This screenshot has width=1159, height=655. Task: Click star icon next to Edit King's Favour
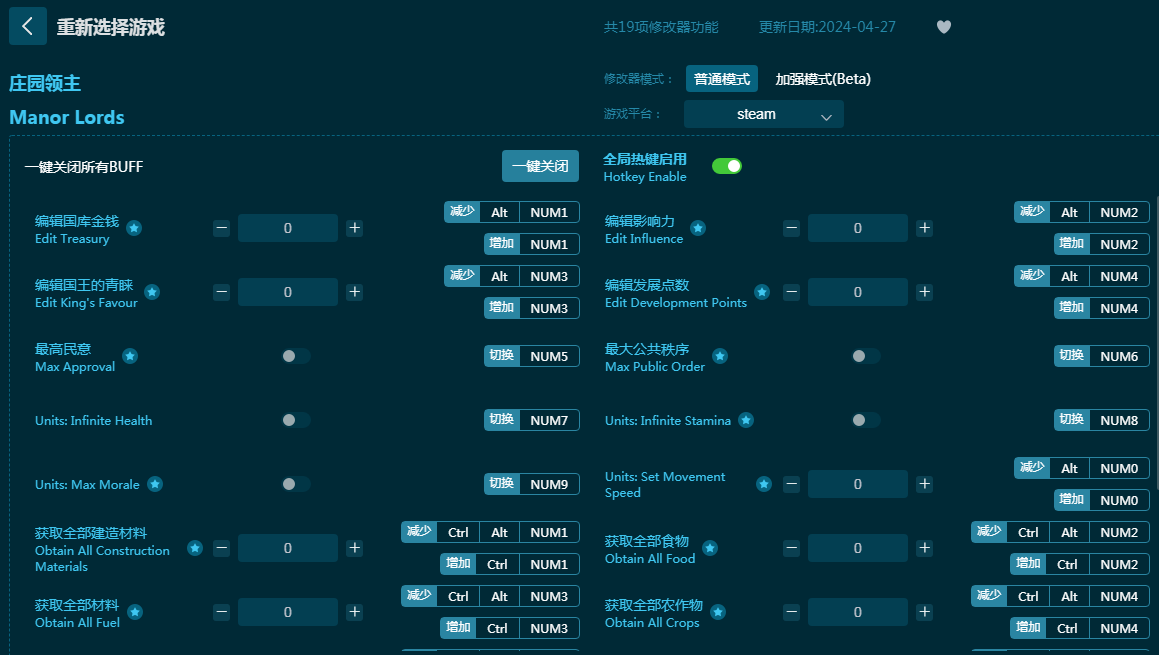coord(152,292)
